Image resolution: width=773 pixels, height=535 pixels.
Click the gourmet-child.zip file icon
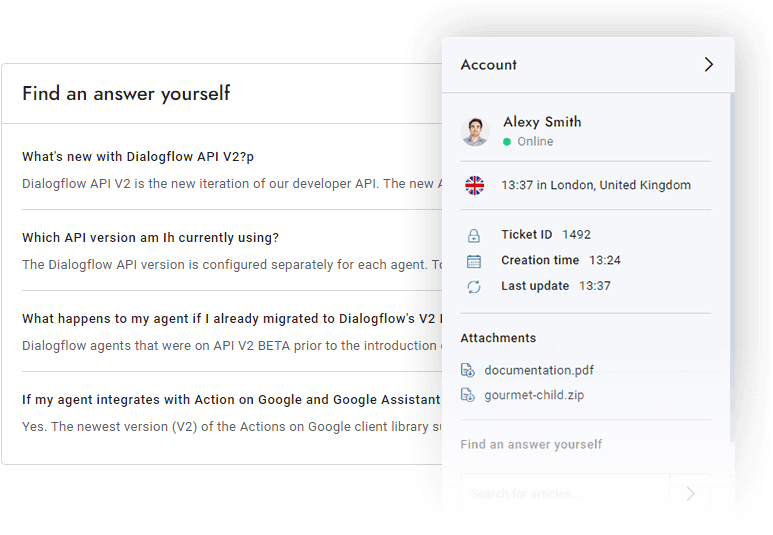click(468, 395)
